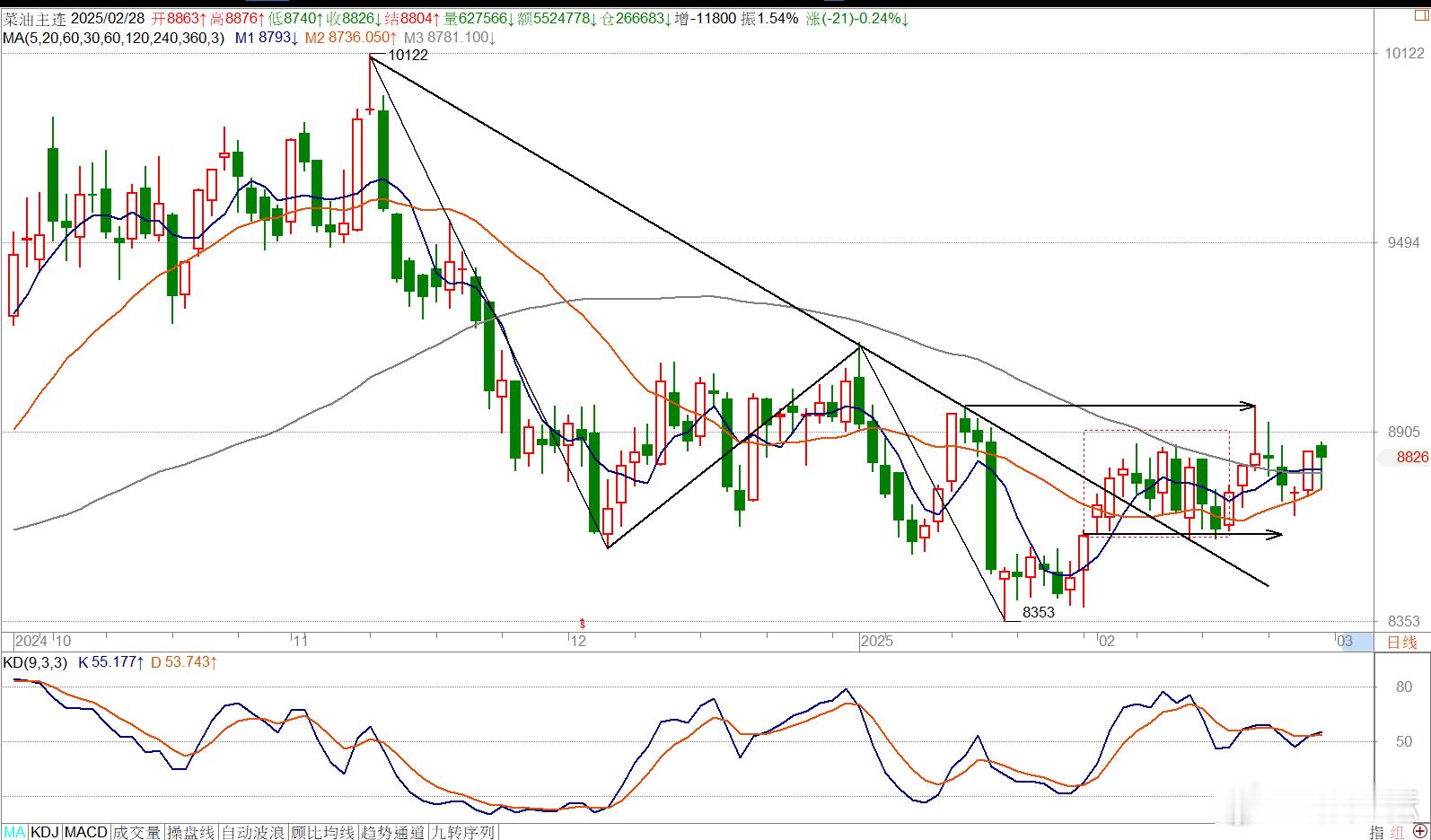Click the 2025 year marker on time axis
1431x840 pixels.
click(x=876, y=641)
